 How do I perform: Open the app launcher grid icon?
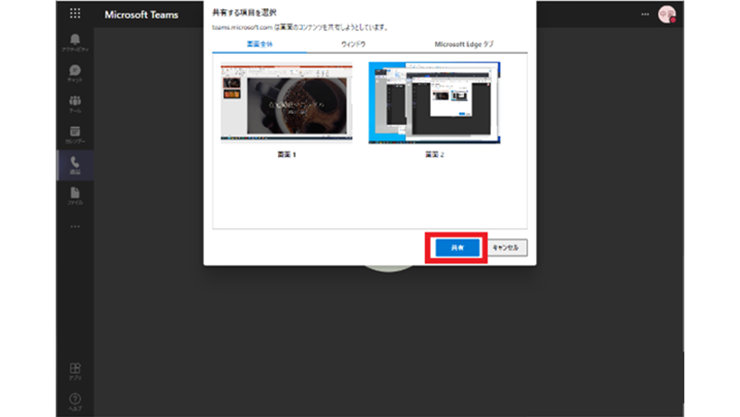tap(75, 14)
